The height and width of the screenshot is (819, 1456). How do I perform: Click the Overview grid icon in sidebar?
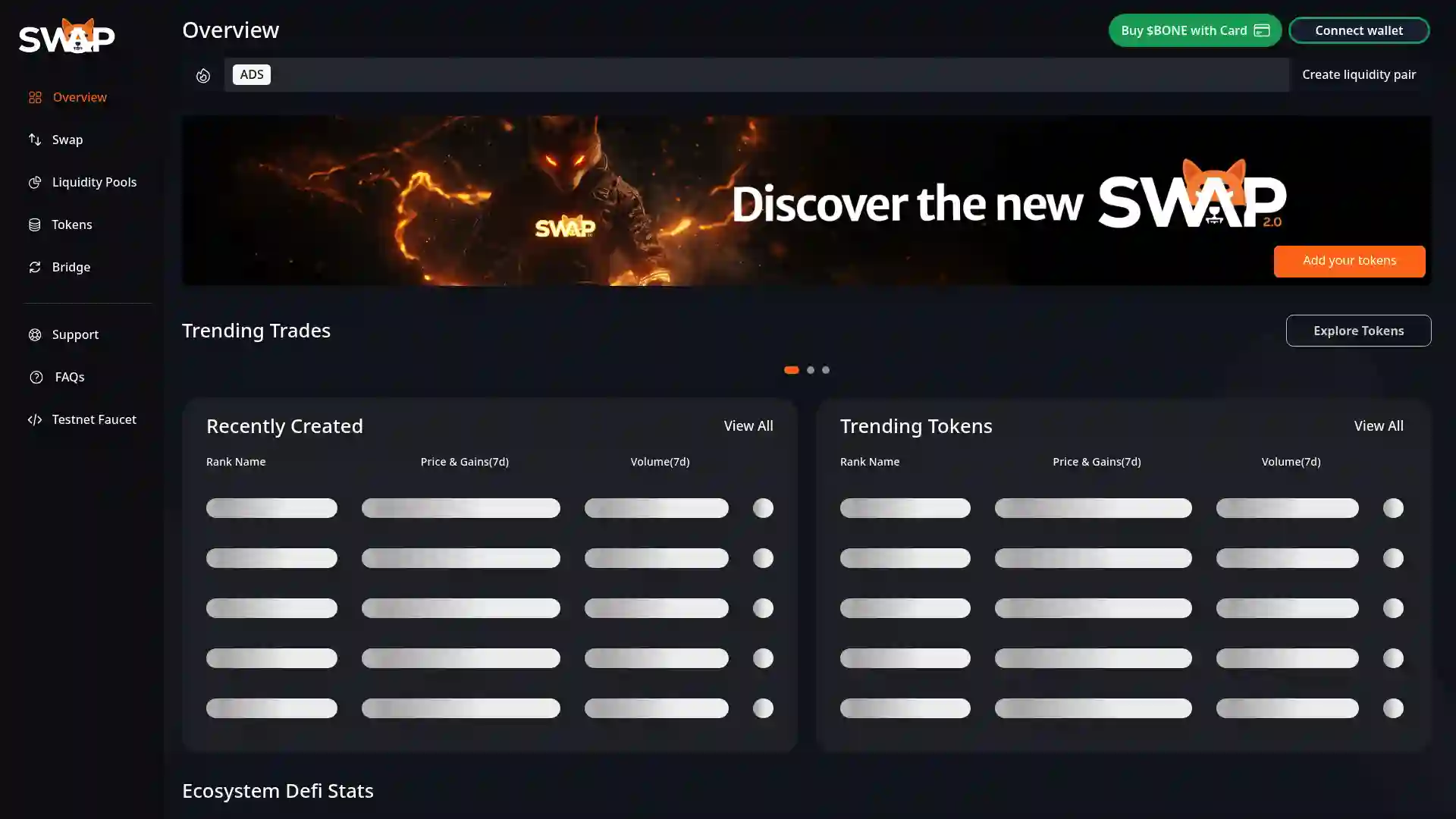pyautogui.click(x=35, y=98)
